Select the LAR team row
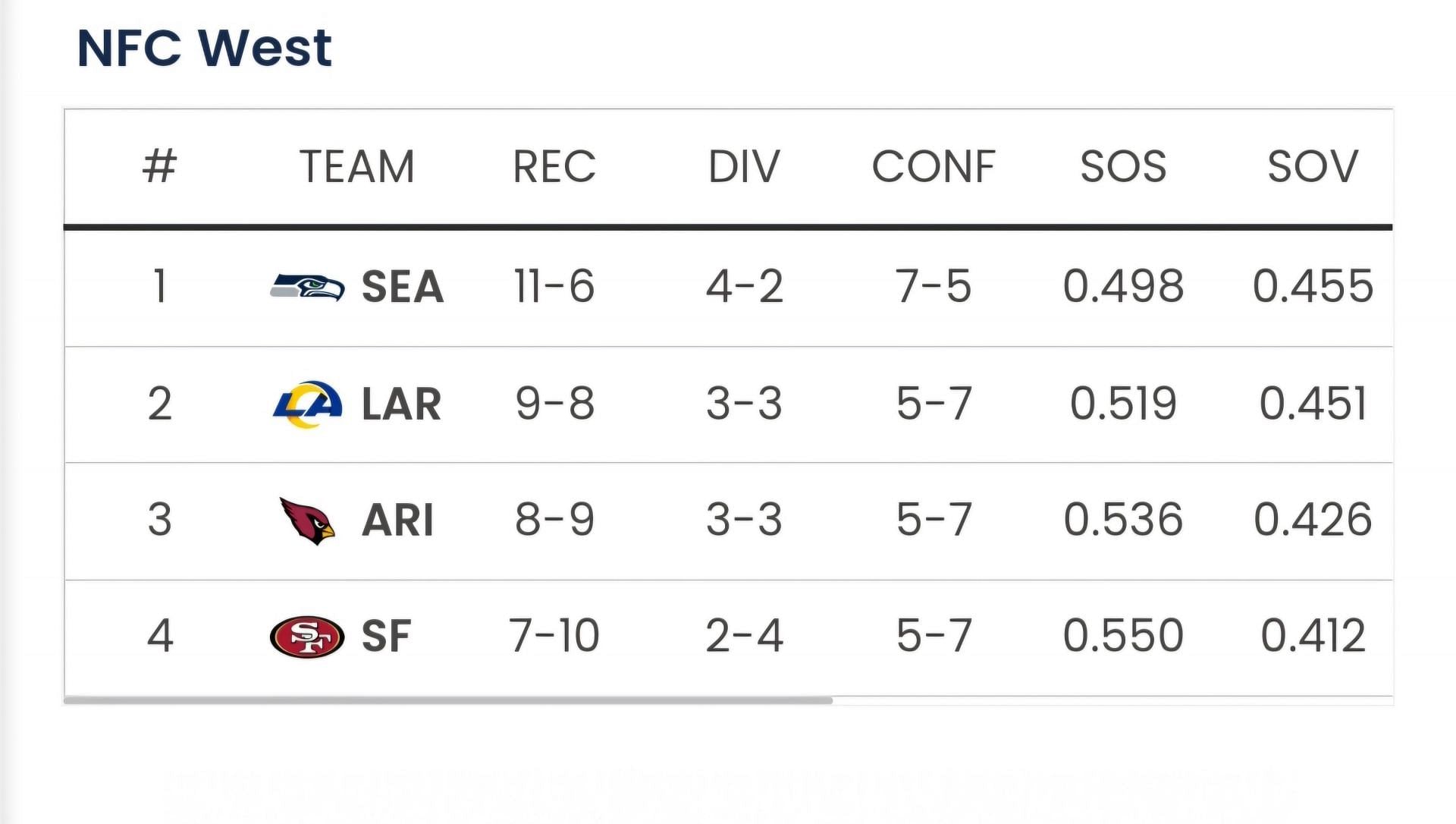 pyautogui.click(x=728, y=401)
